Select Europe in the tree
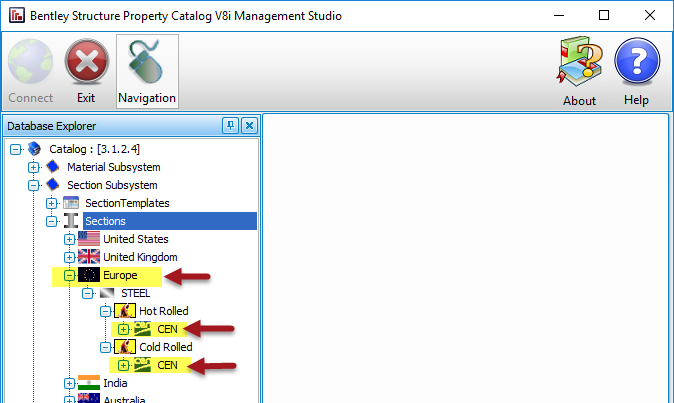The image size is (674, 403). [120, 275]
